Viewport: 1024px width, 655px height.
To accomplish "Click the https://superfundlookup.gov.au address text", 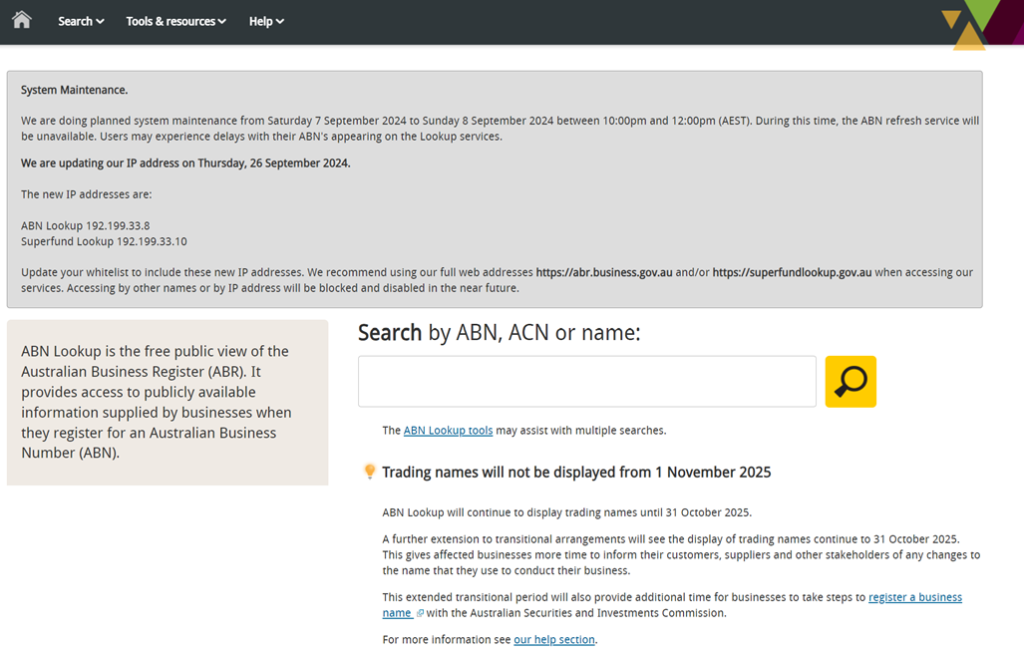I will (792, 272).
